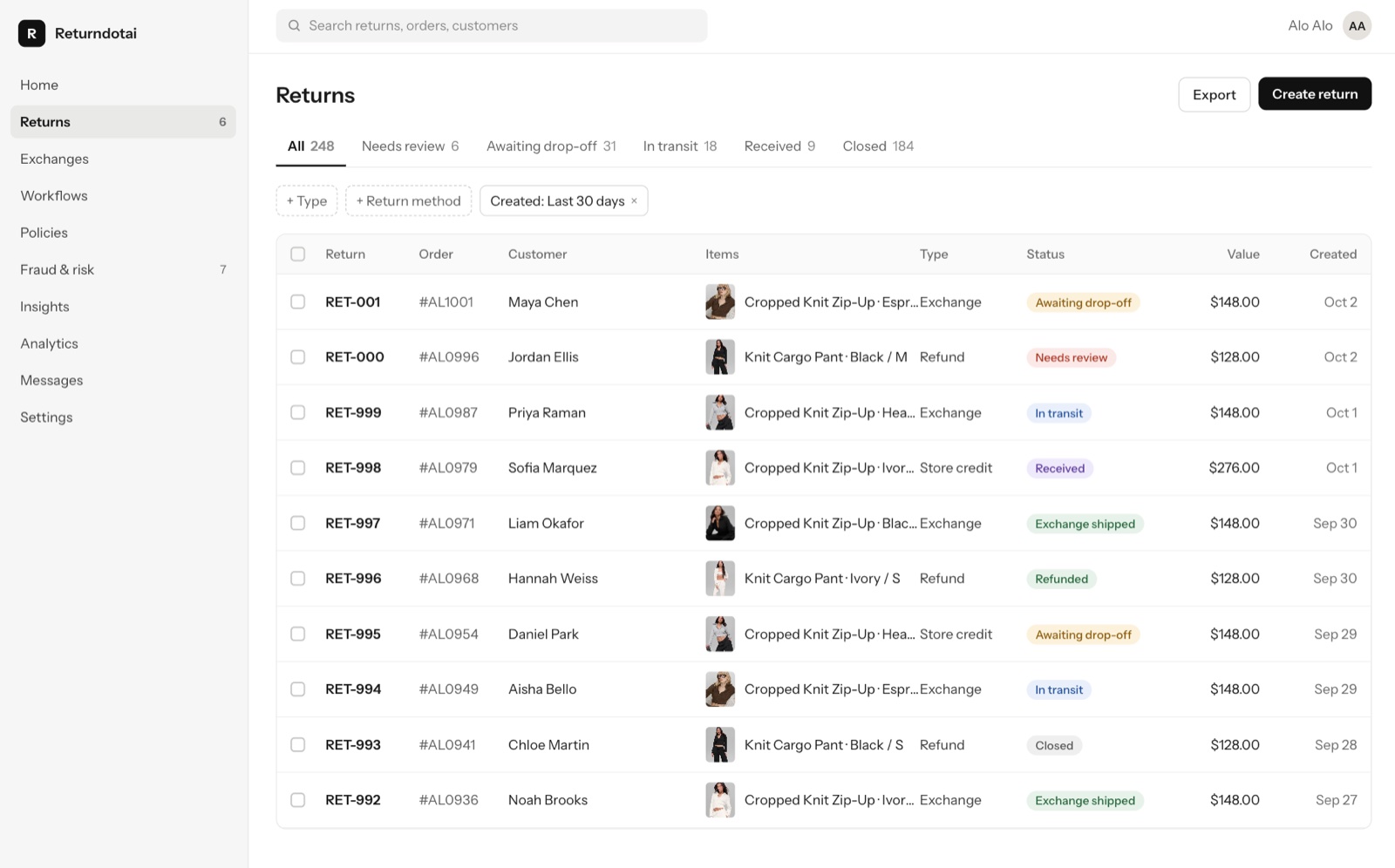Screen dimensions: 1395x868
Task: Focus the search returns, orders, customers field
Action: 492,26
